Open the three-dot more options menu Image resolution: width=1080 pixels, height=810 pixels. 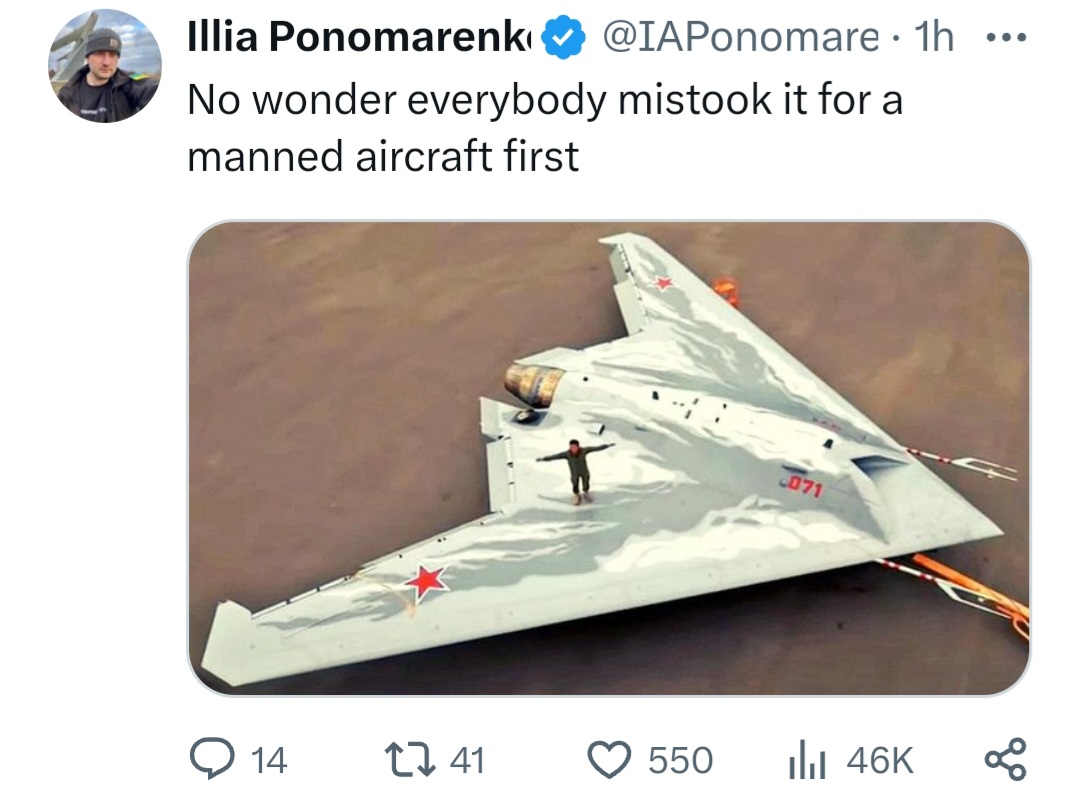[x=1006, y=37]
